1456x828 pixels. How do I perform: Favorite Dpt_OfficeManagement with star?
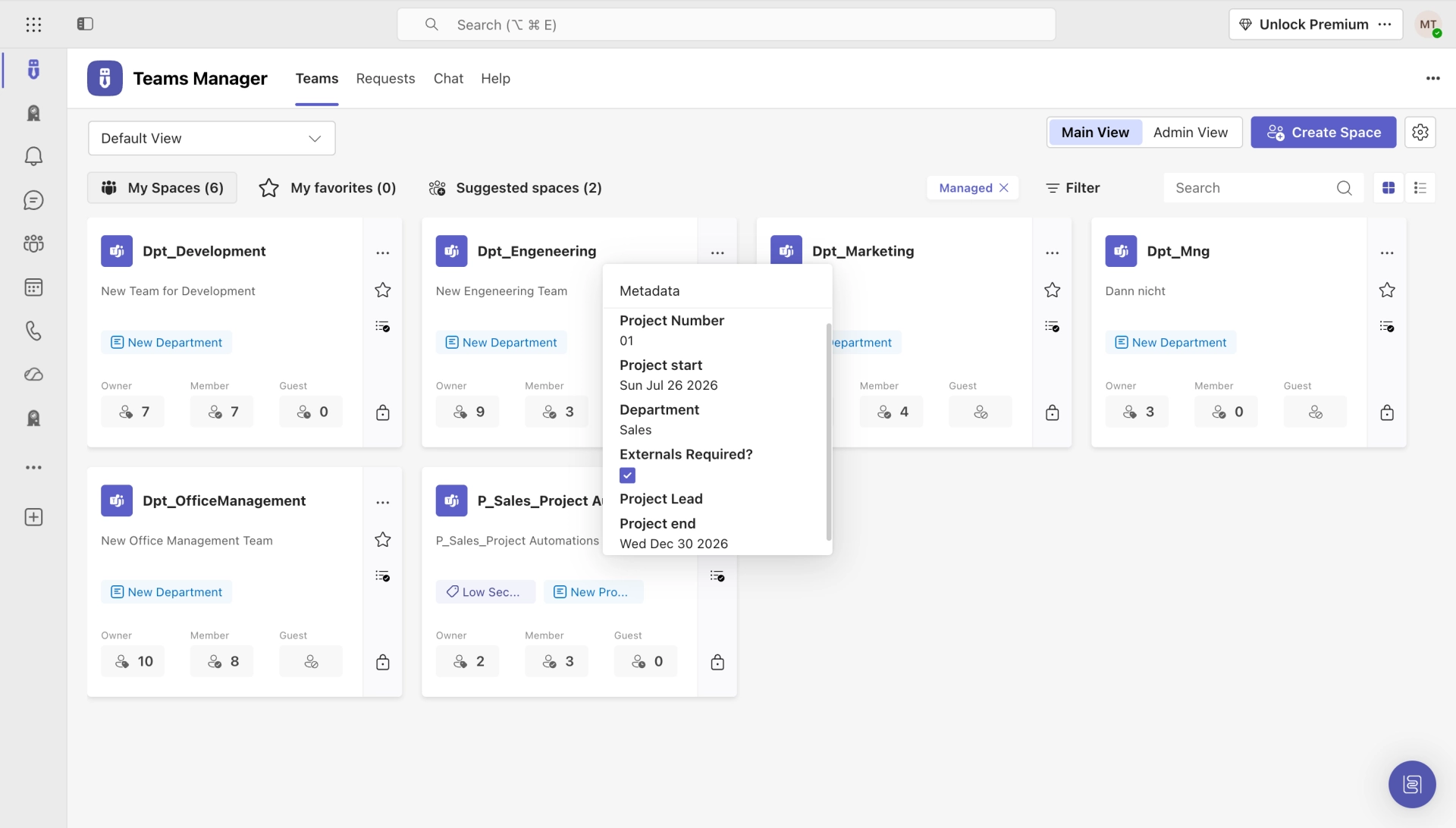pos(383,540)
